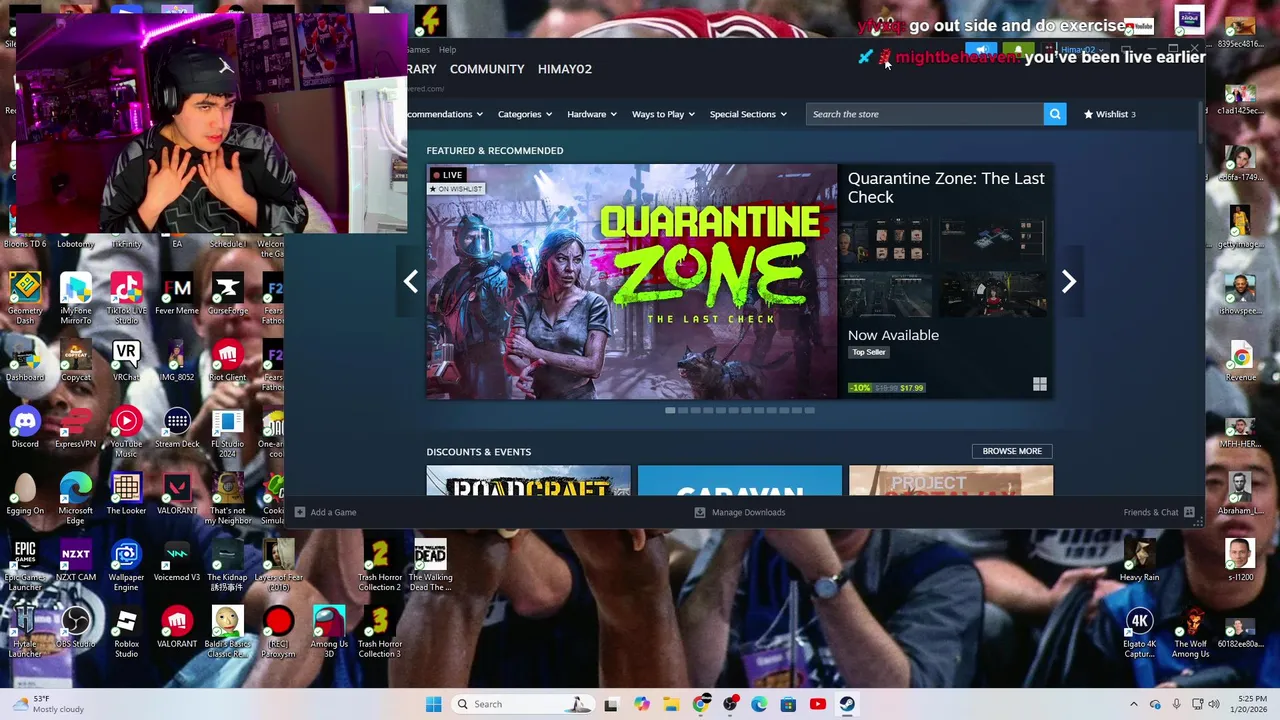Open the Help menu in Steam
This screenshot has height=720, width=1280.
click(x=447, y=49)
